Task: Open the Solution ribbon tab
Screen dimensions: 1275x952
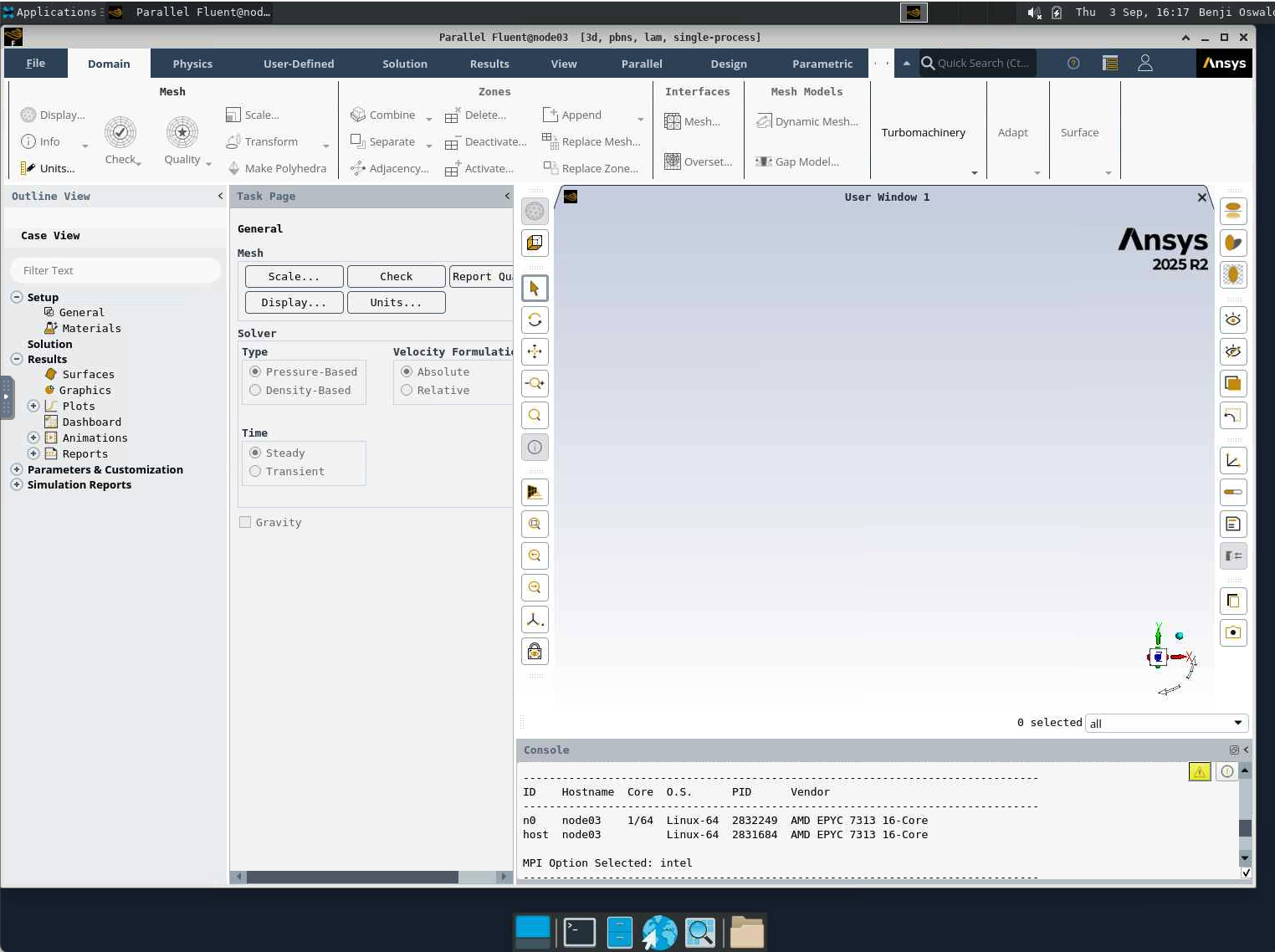Action: pos(405,64)
